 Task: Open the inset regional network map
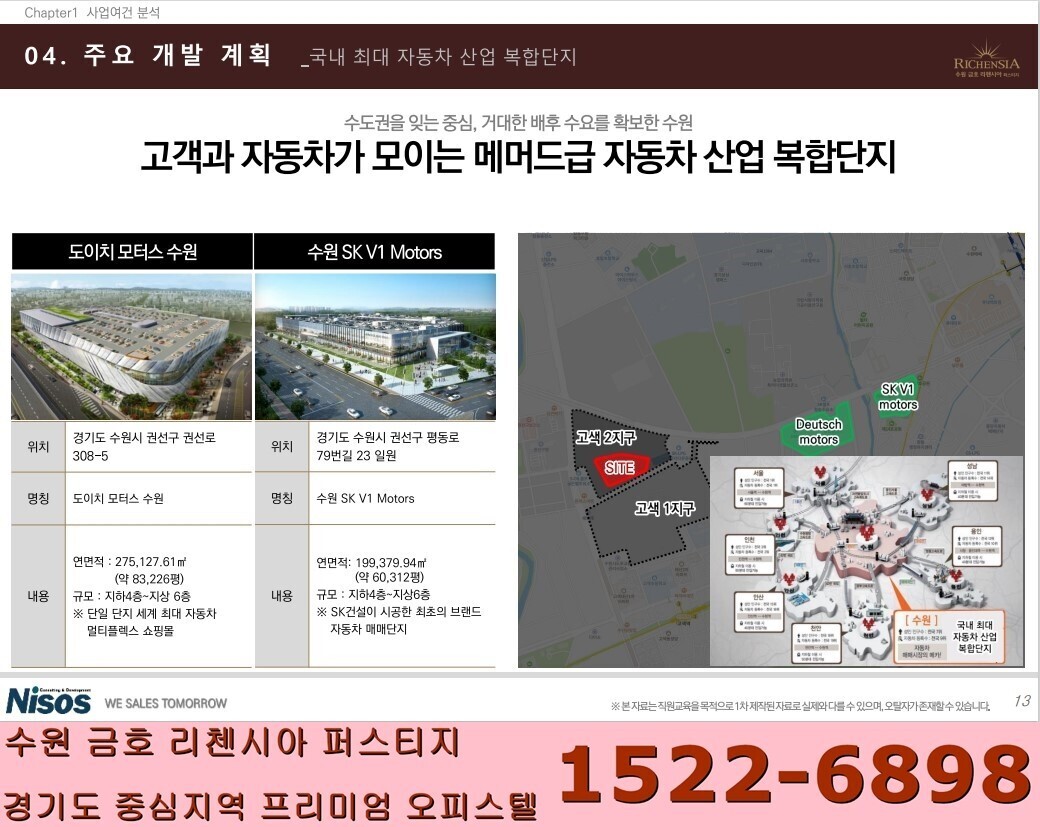(x=866, y=560)
